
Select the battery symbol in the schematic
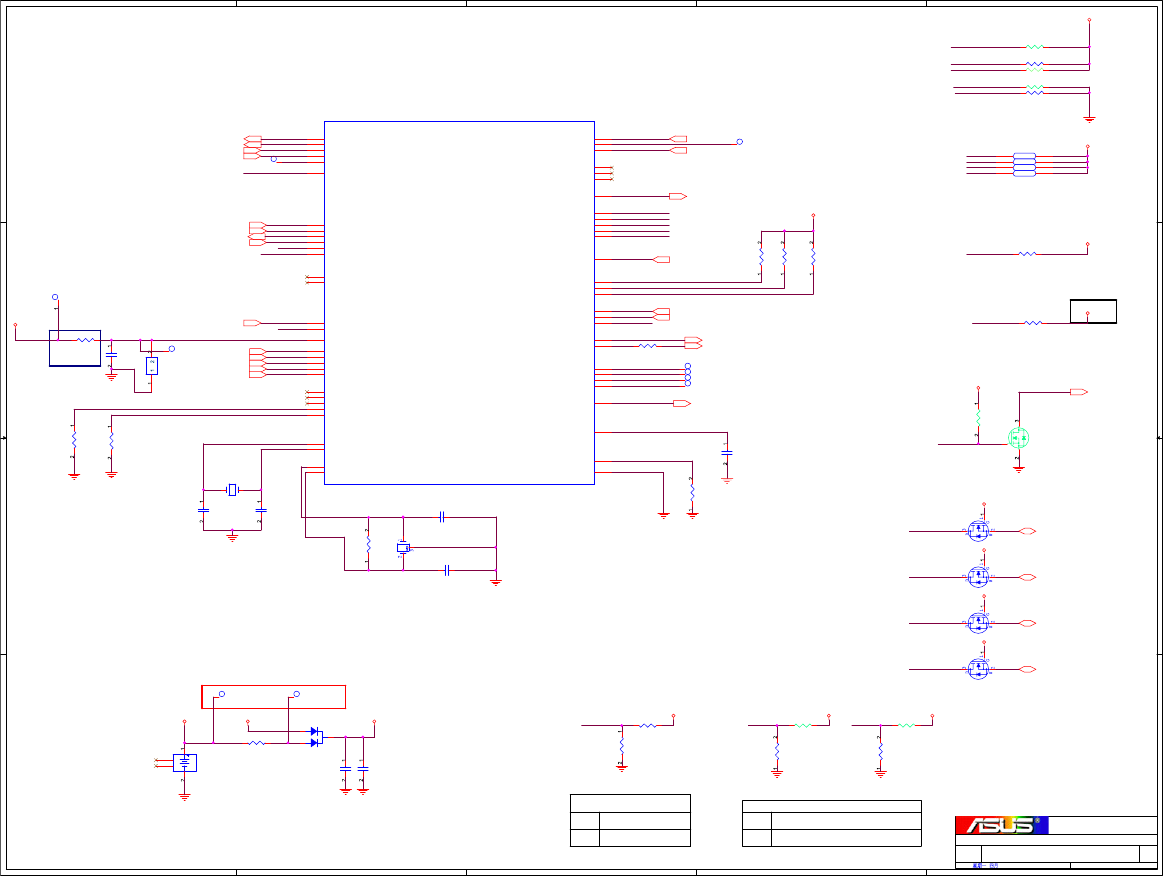point(185,763)
